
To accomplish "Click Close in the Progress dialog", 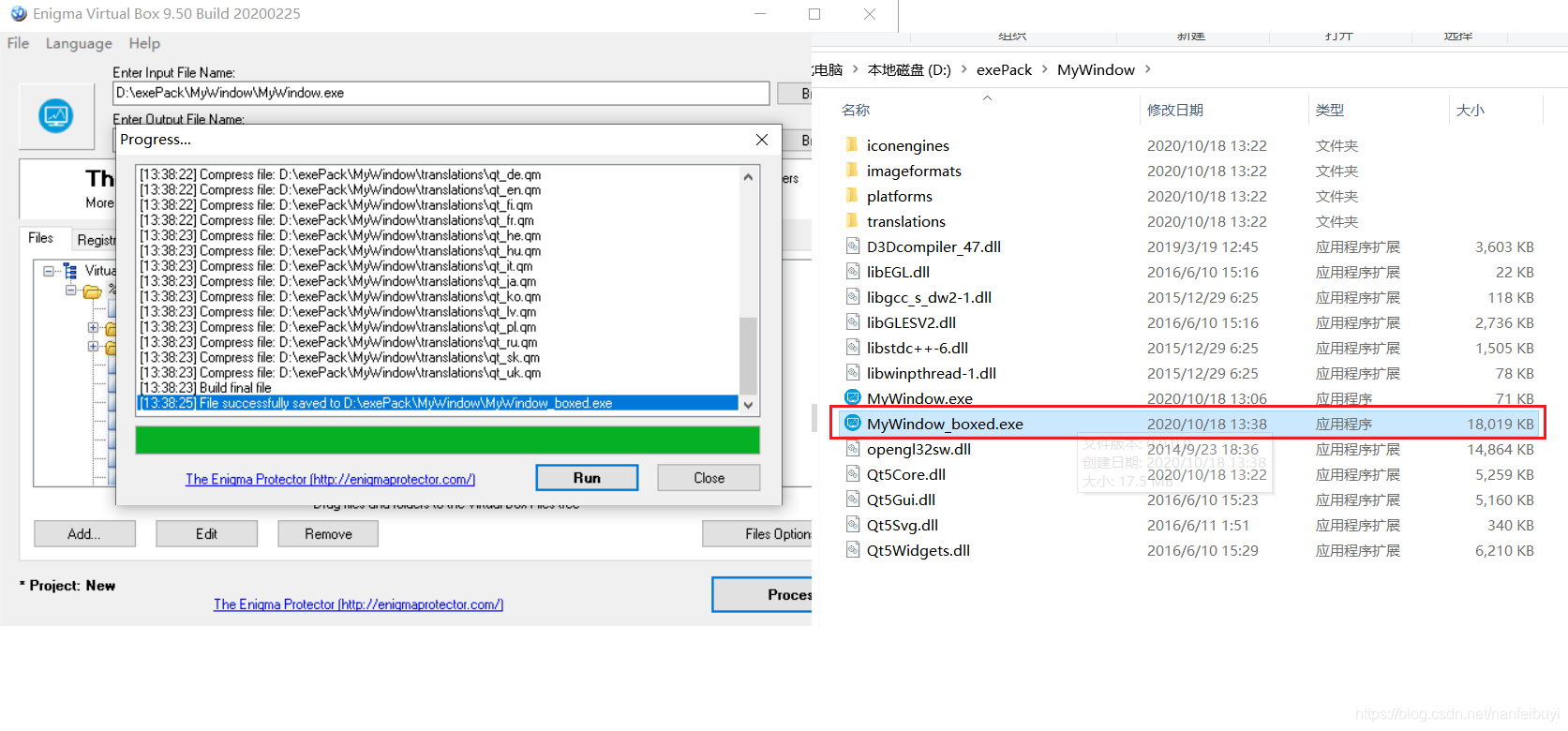I will (709, 478).
